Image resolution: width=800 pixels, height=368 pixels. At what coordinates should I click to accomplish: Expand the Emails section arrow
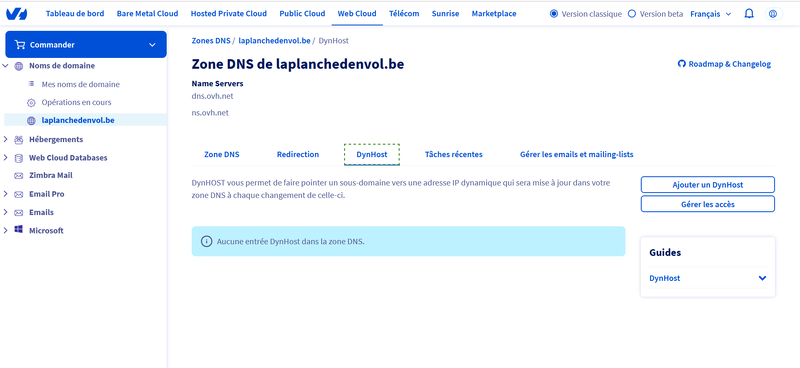pos(6,212)
